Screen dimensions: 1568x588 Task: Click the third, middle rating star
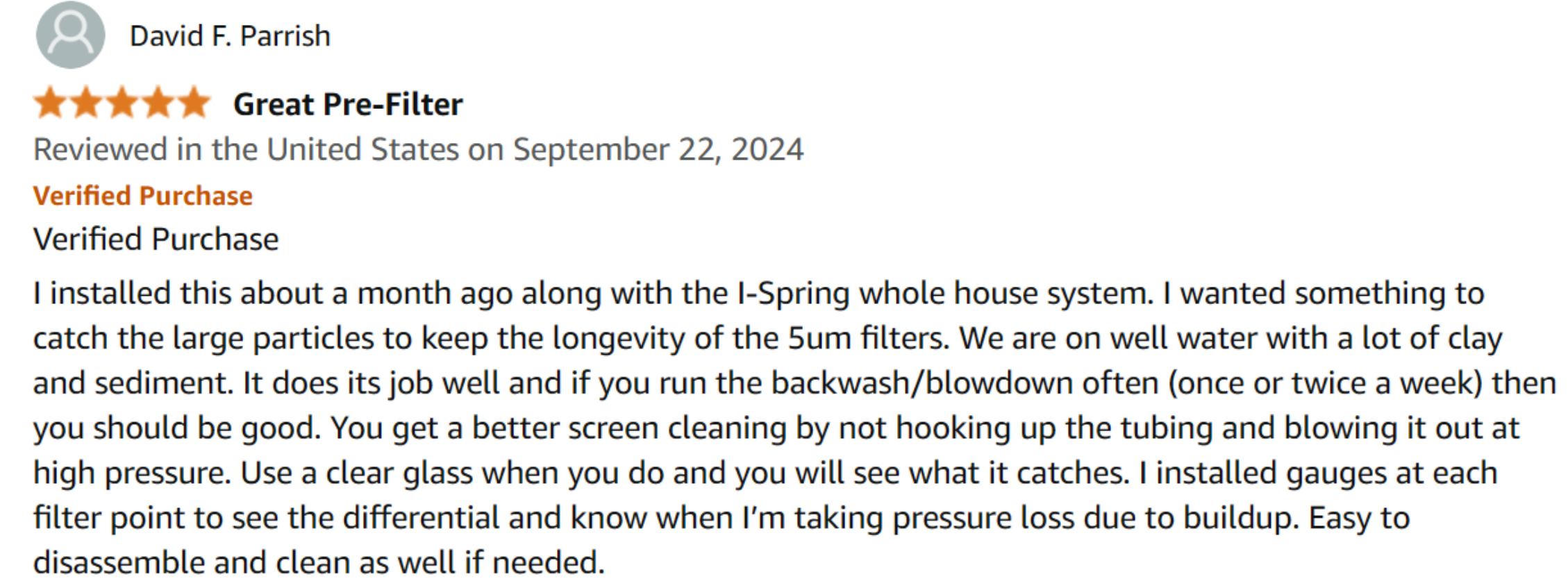[122, 103]
